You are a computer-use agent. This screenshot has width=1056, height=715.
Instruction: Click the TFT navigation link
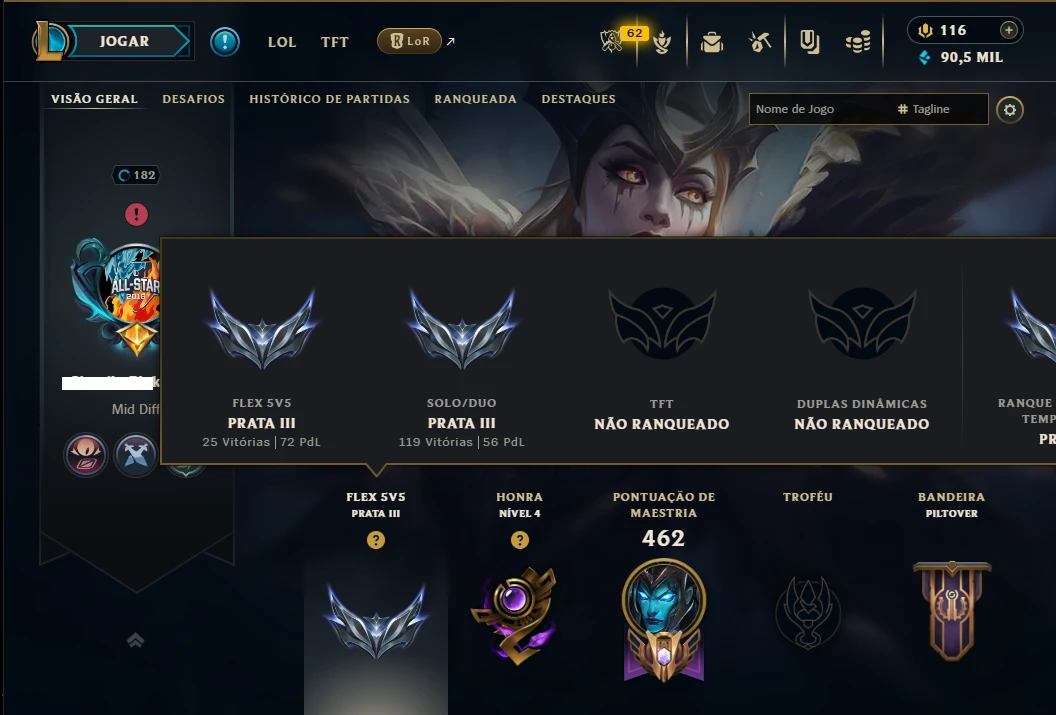coord(335,42)
